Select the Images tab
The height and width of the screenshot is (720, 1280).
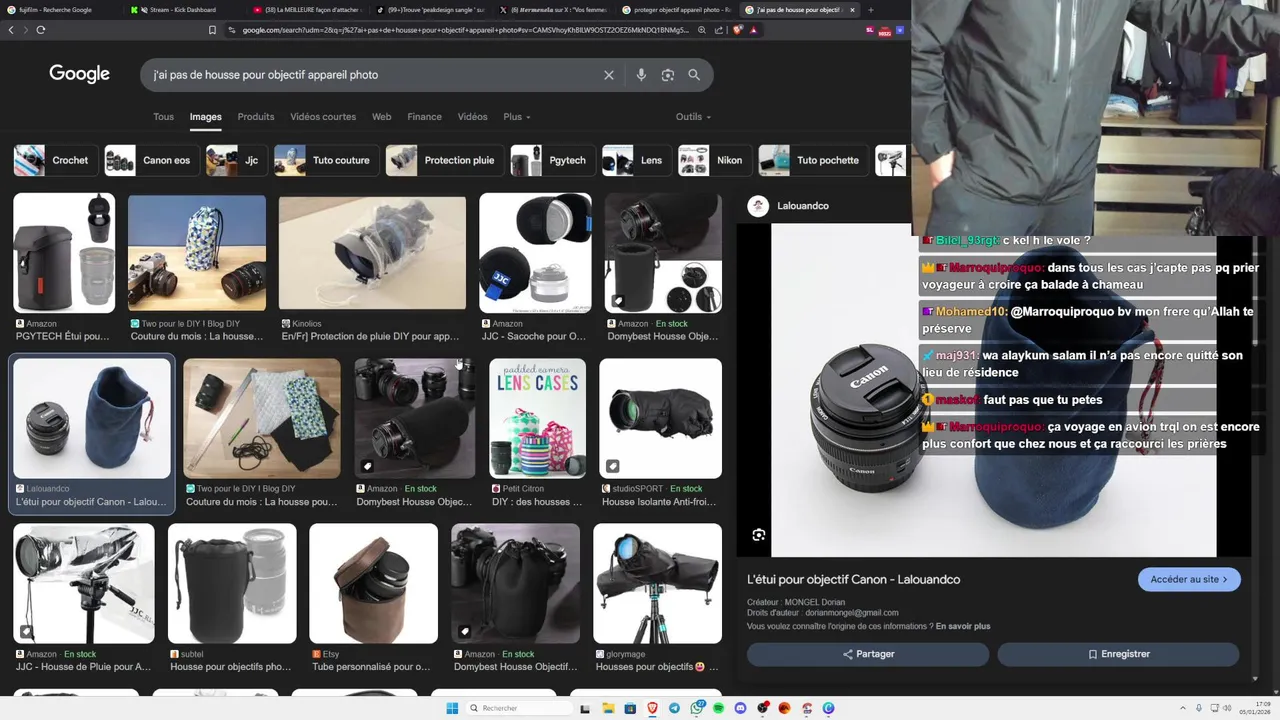[x=206, y=117]
